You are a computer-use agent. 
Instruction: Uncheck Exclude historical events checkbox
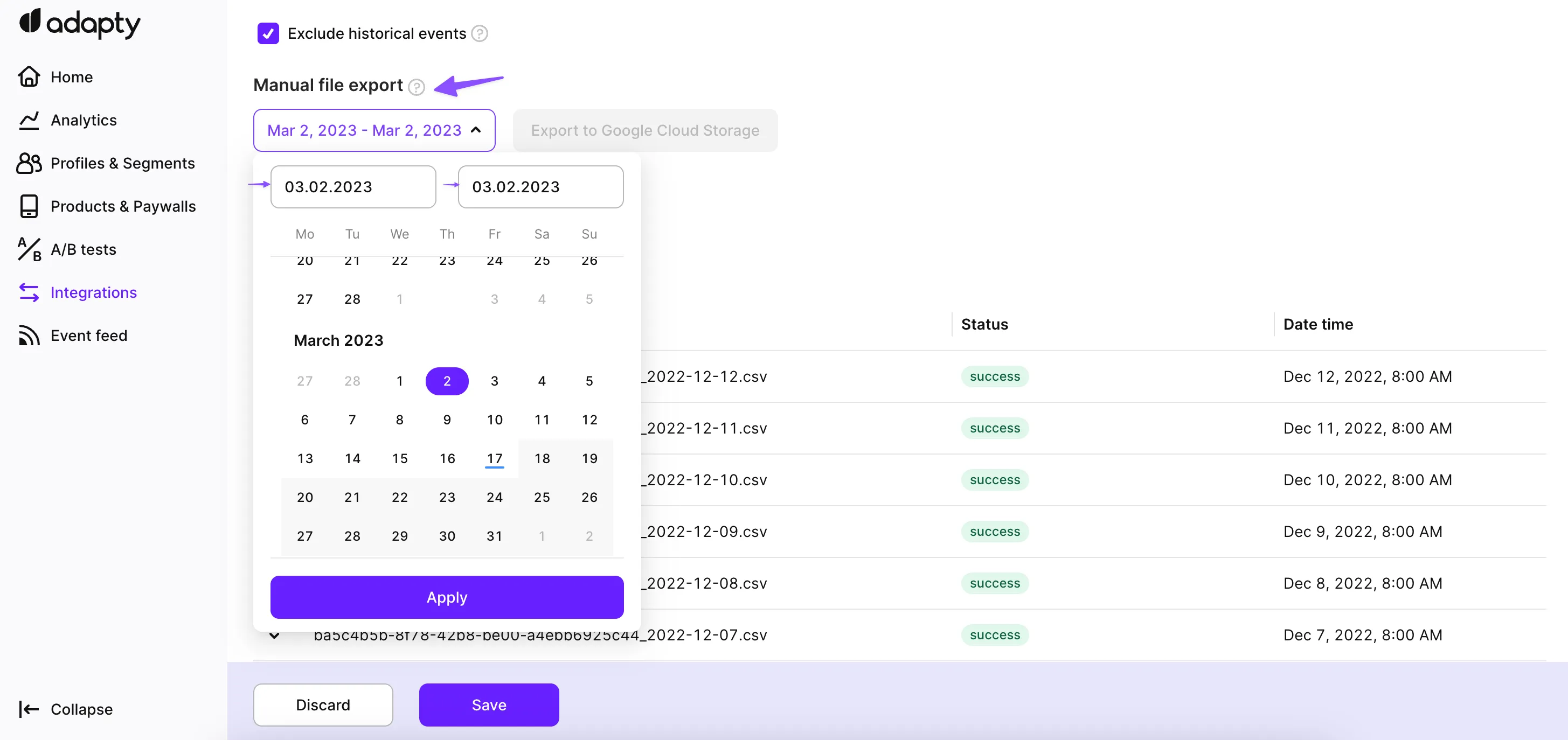(x=268, y=33)
